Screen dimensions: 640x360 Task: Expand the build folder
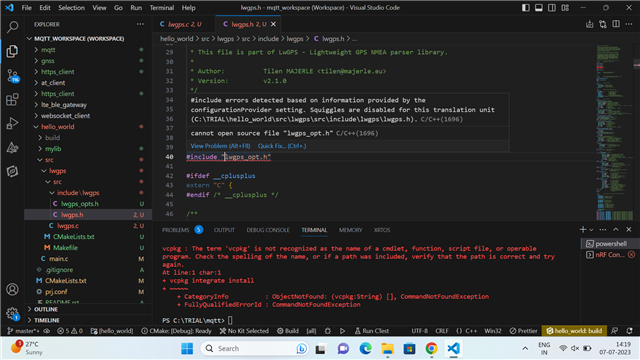coord(40,138)
